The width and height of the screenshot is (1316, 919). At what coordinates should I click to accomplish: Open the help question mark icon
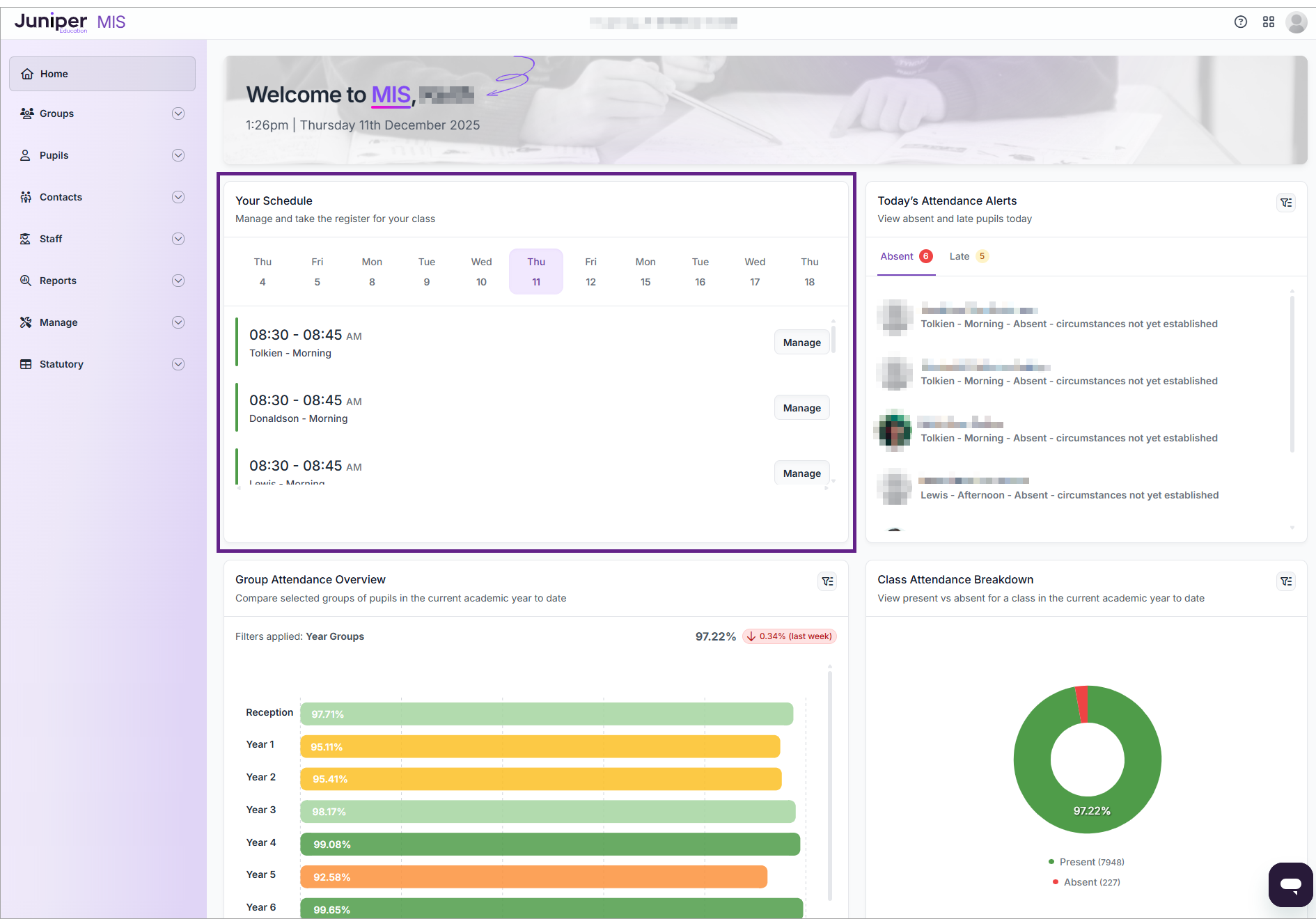coord(1240,22)
